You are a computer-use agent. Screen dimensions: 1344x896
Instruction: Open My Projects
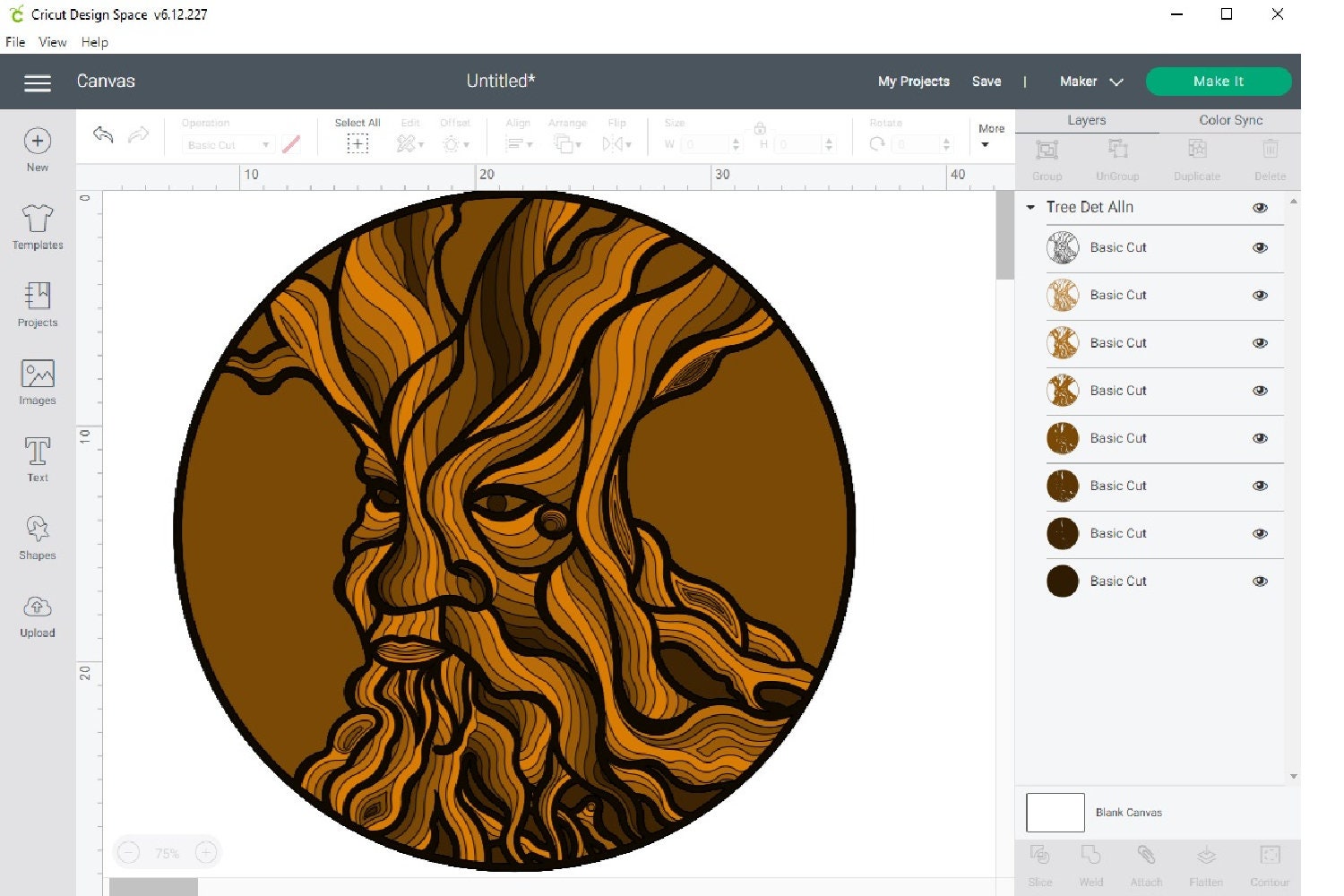tap(913, 82)
